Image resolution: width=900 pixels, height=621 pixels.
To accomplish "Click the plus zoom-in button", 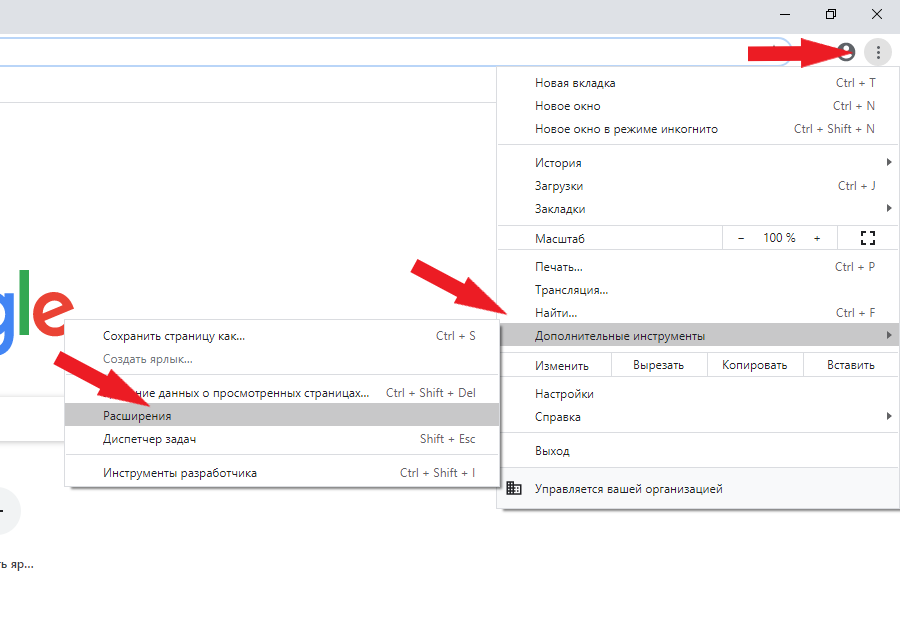I will pos(816,238).
